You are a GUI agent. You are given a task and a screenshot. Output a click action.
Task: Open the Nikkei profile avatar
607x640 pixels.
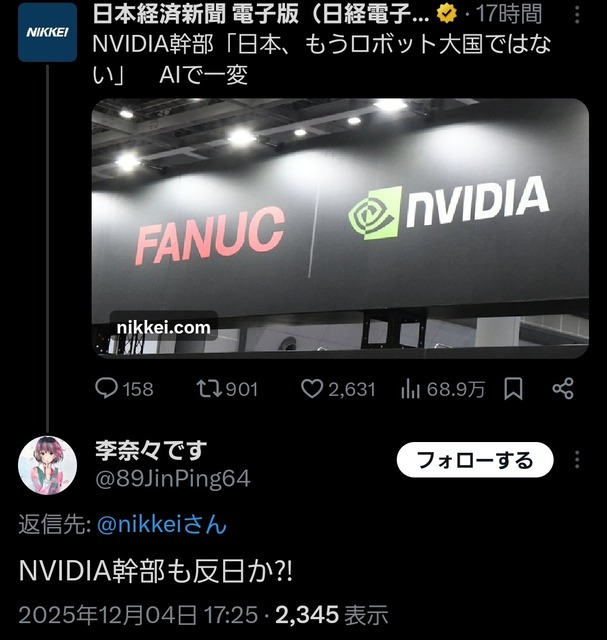pyautogui.click(x=47, y=32)
